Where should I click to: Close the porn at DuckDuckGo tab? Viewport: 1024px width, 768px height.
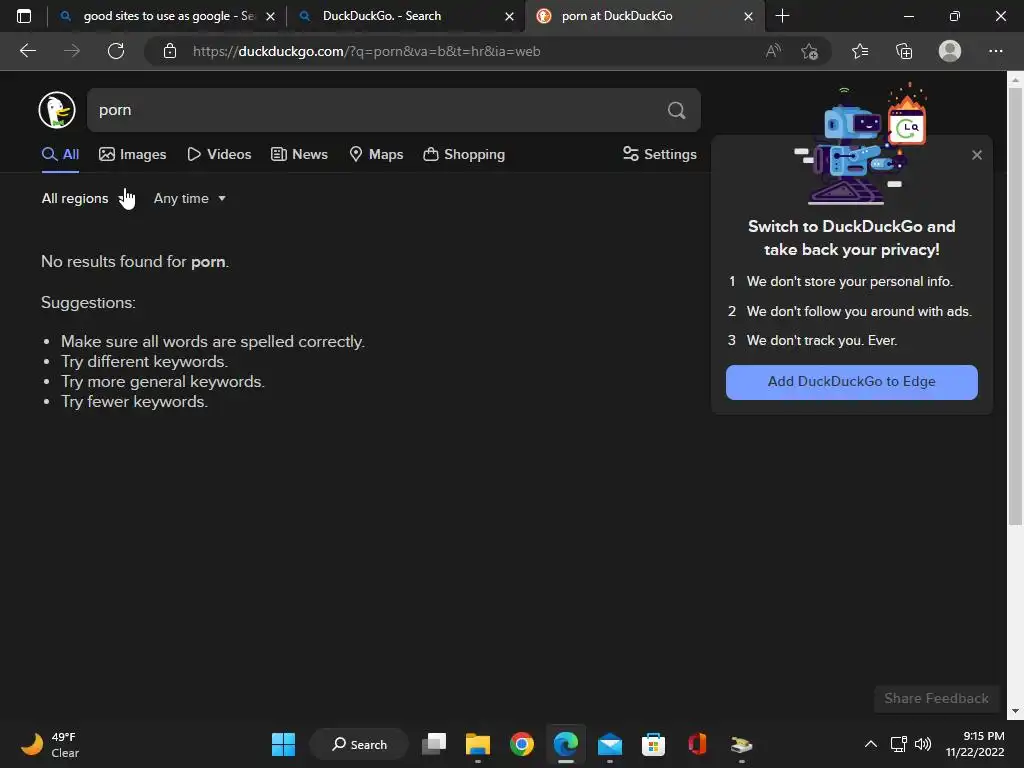[x=748, y=16]
